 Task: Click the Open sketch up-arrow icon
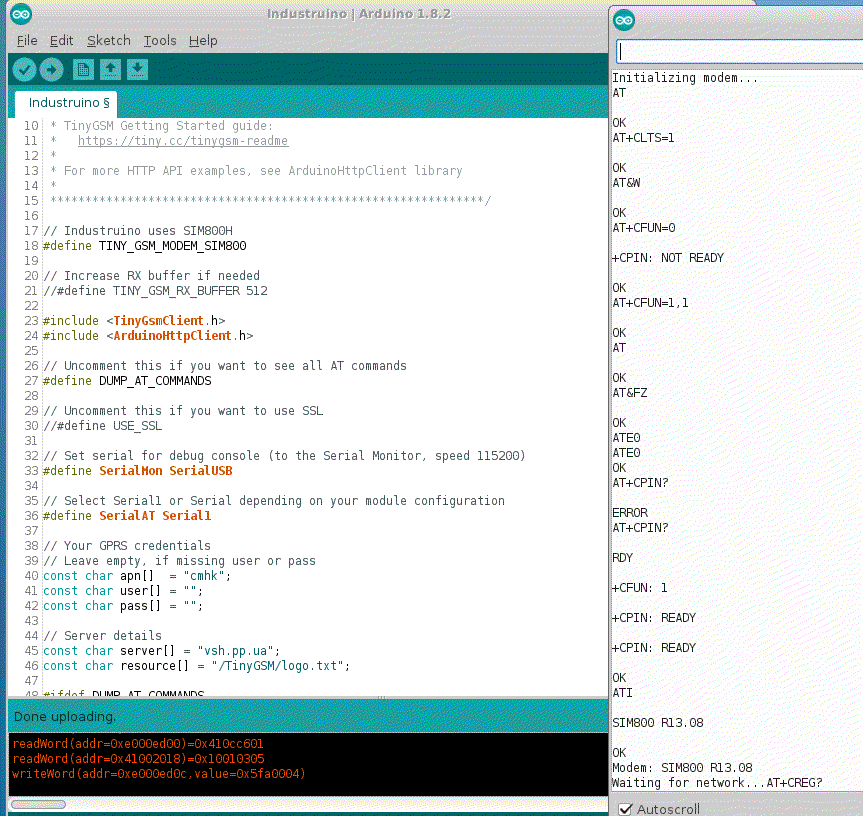click(x=111, y=69)
